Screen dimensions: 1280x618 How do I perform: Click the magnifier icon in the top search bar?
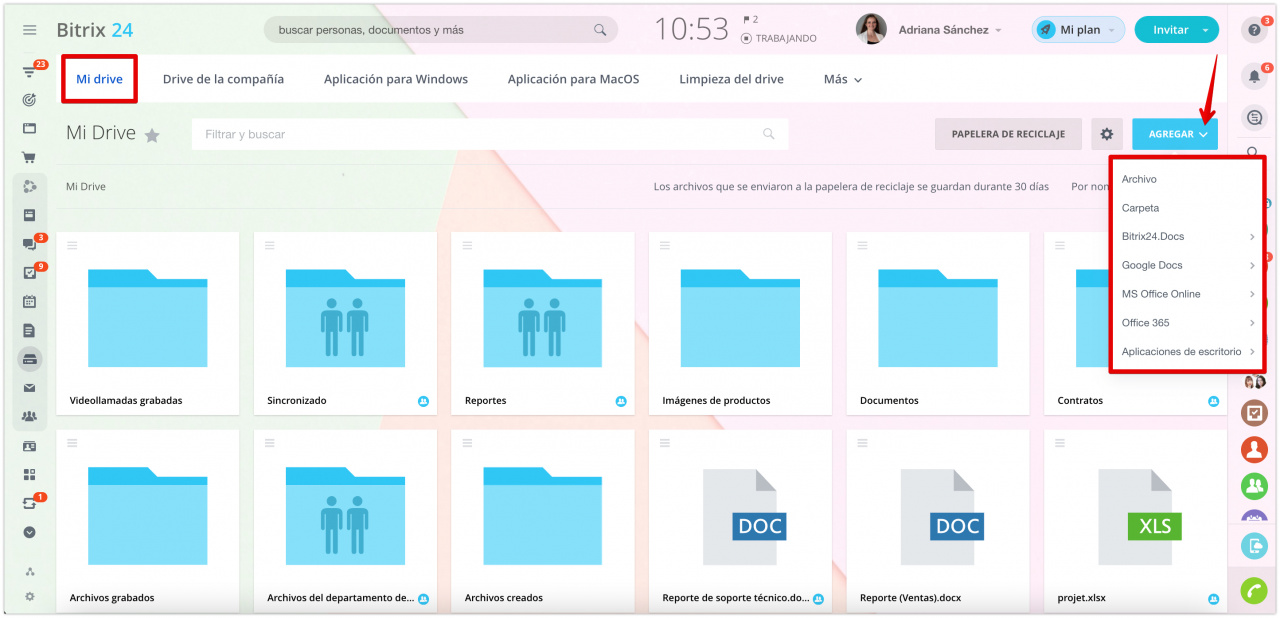[x=600, y=30]
